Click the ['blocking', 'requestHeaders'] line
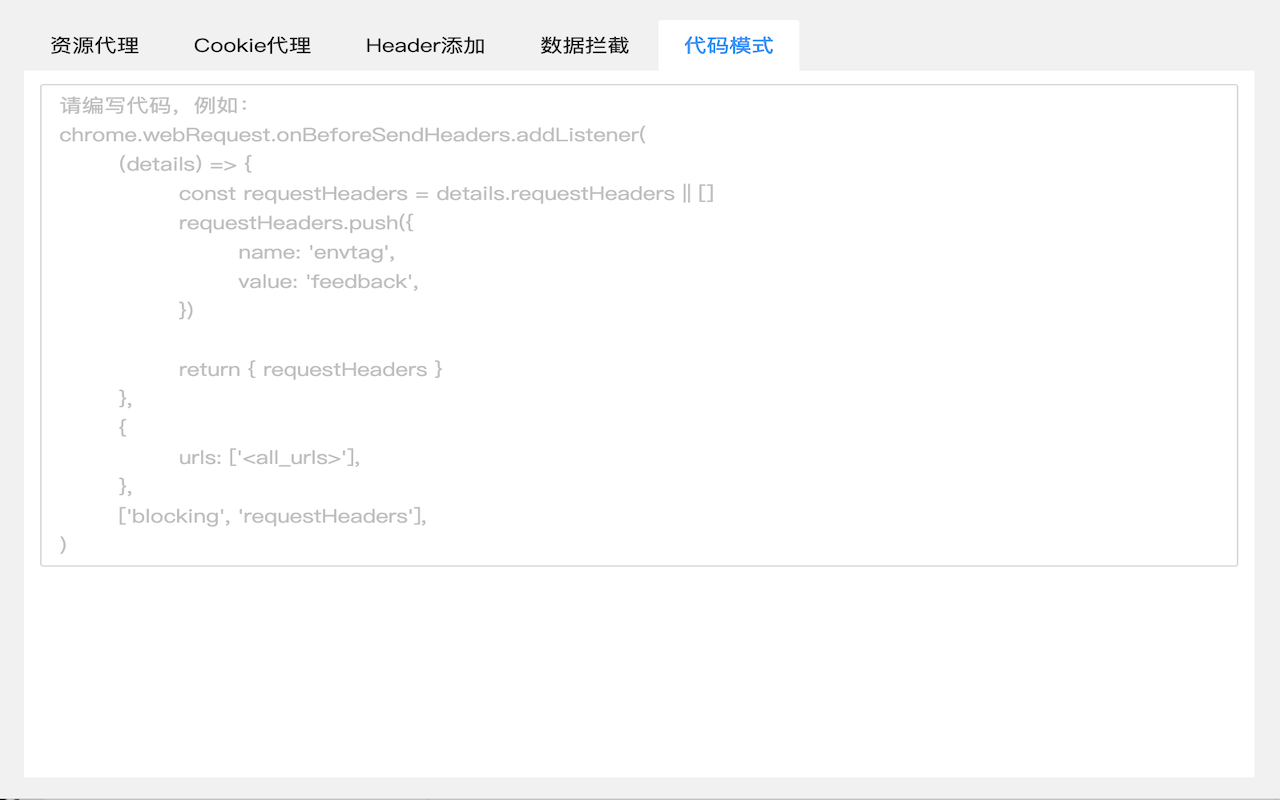 (x=275, y=516)
